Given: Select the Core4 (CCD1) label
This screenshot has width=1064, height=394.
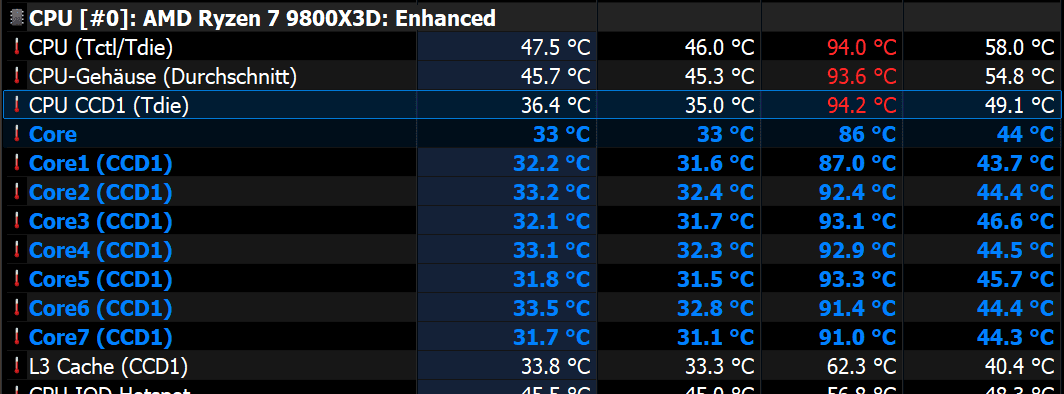Looking at the screenshot, I should click(100, 251).
